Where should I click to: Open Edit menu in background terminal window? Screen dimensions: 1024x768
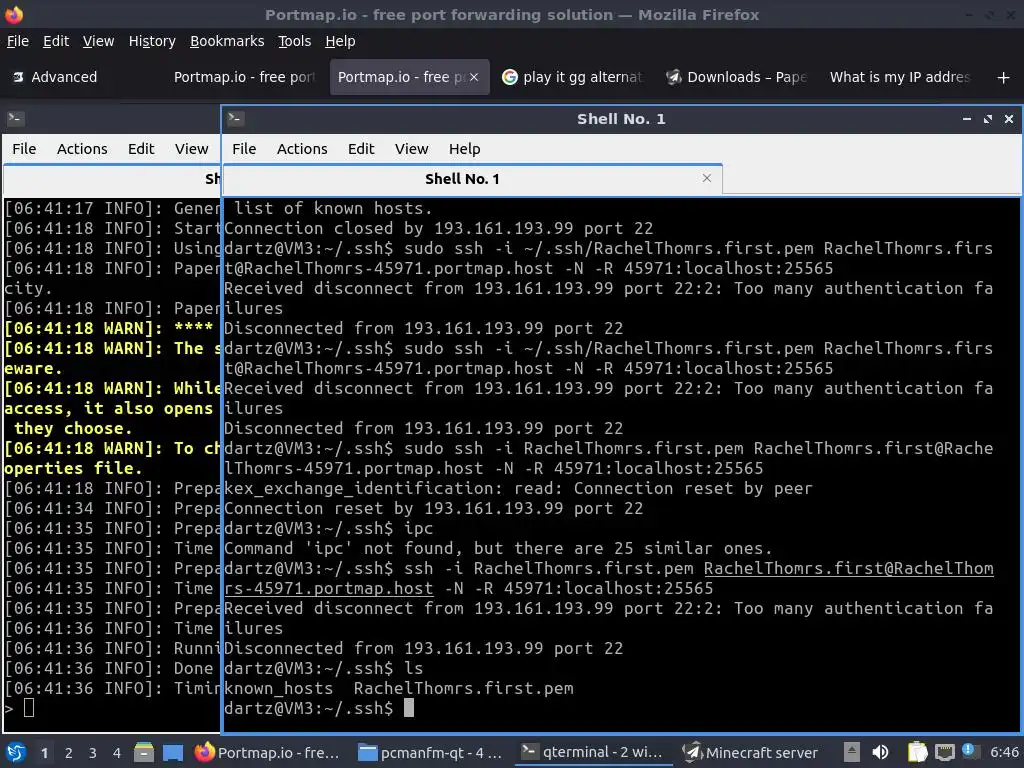click(140, 149)
